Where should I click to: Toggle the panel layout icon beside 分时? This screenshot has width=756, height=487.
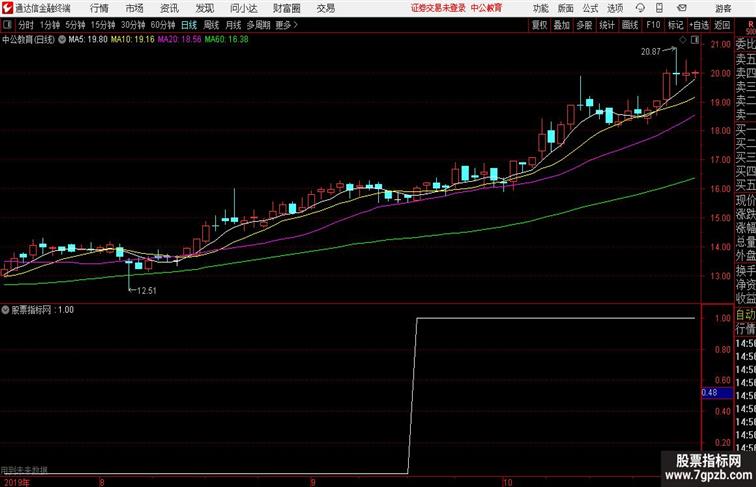pyautogui.click(x=7, y=25)
